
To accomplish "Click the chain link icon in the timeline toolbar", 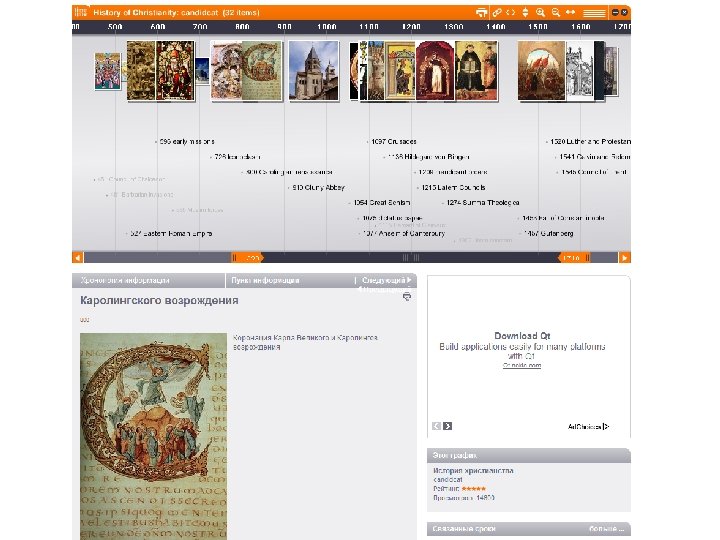I will click(497, 12).
